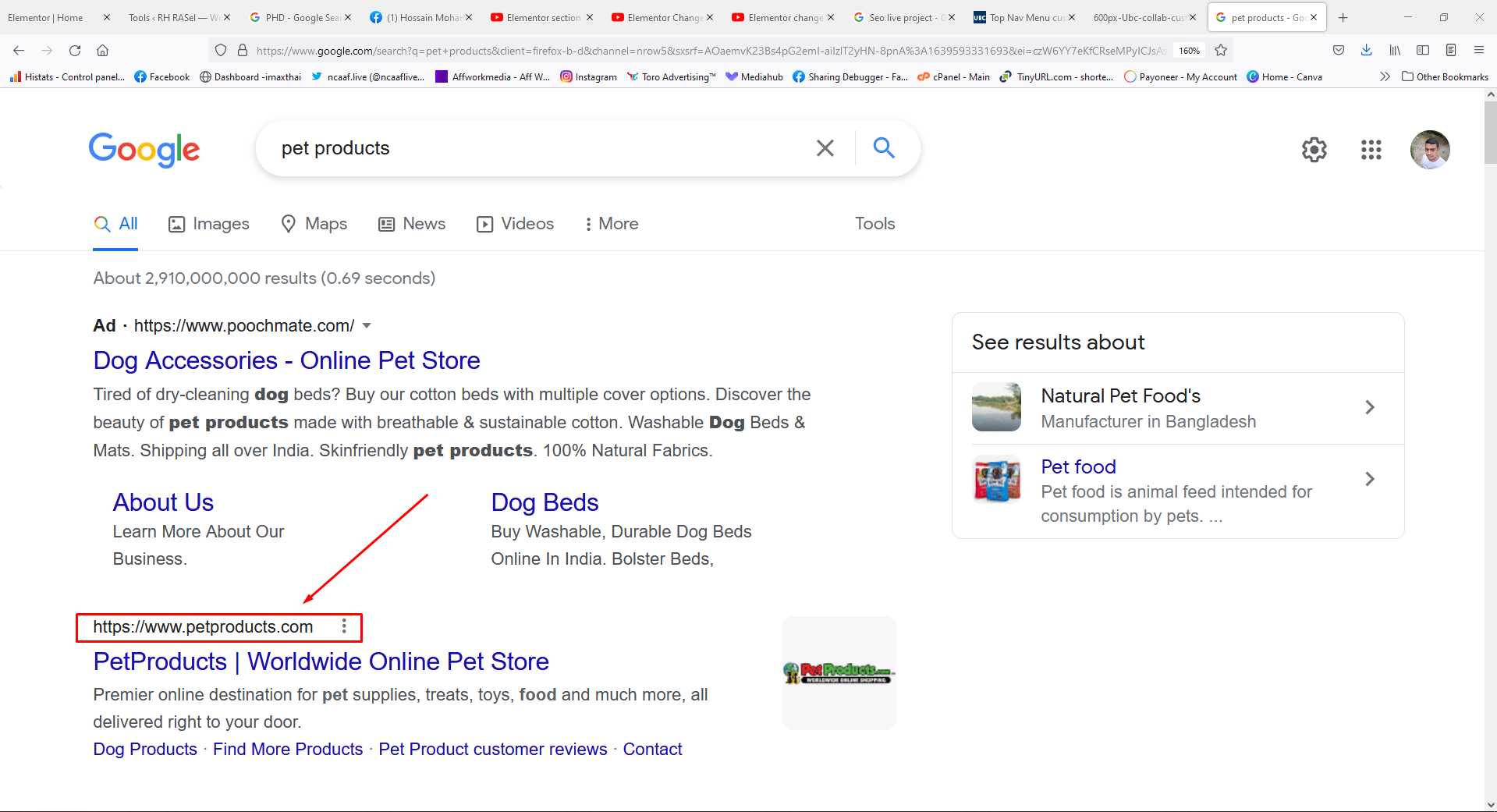The width and height of the screenshot is (1497, 812).
Task: Show site security lock info
Action: click(243, 51)
